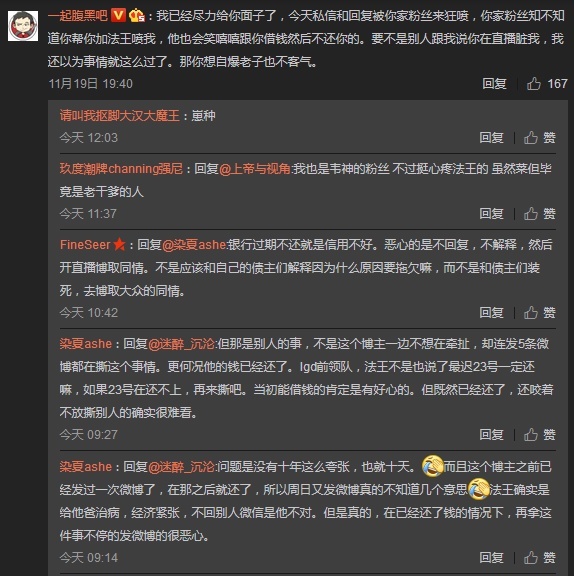Like the 今天 09:27 comment by 染夏ashe
This screenshot has height=576, width=574.
point(539,435)
